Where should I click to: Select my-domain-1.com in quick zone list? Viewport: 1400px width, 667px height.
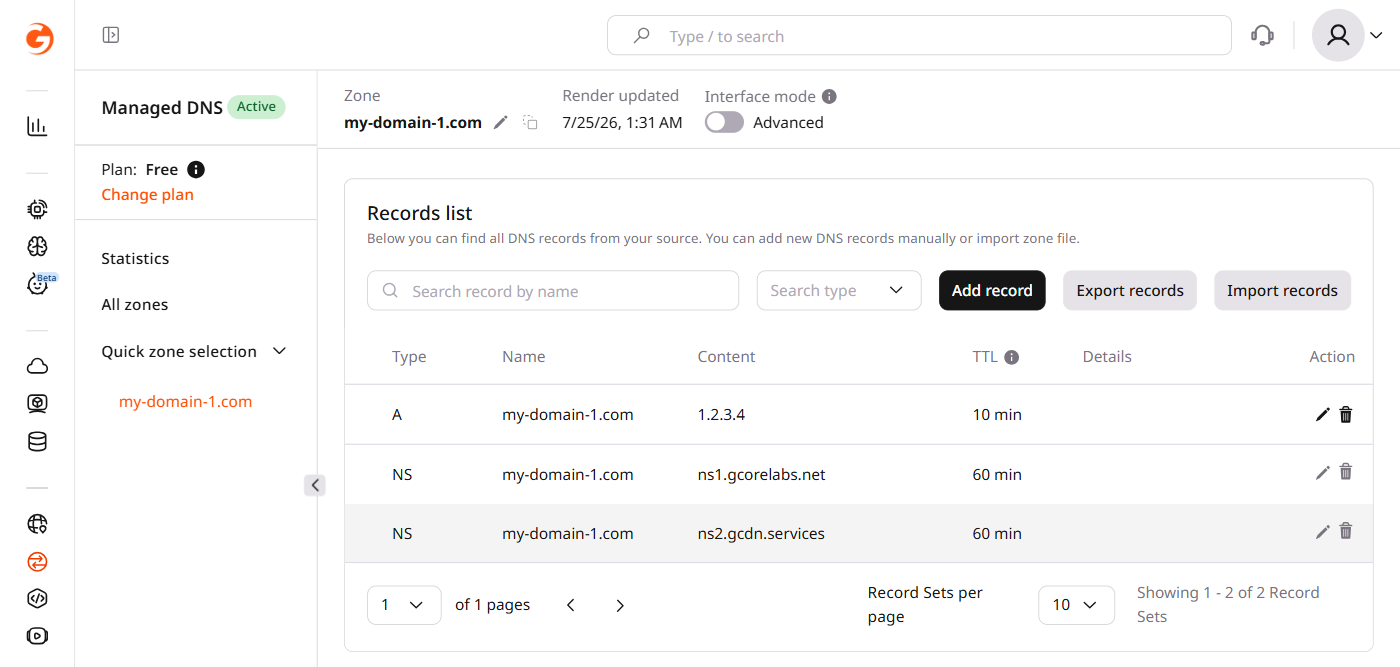pos(185,402)
